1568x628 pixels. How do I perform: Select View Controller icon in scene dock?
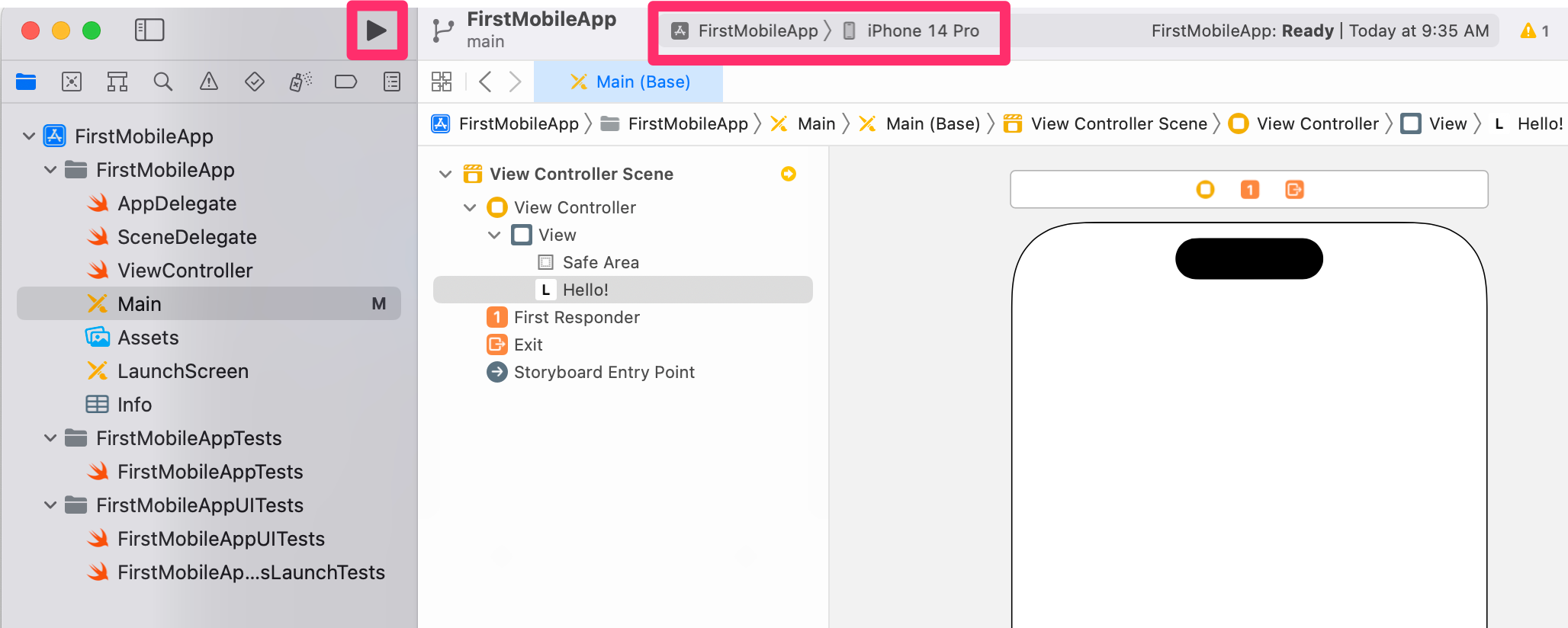click(1205, 189)
